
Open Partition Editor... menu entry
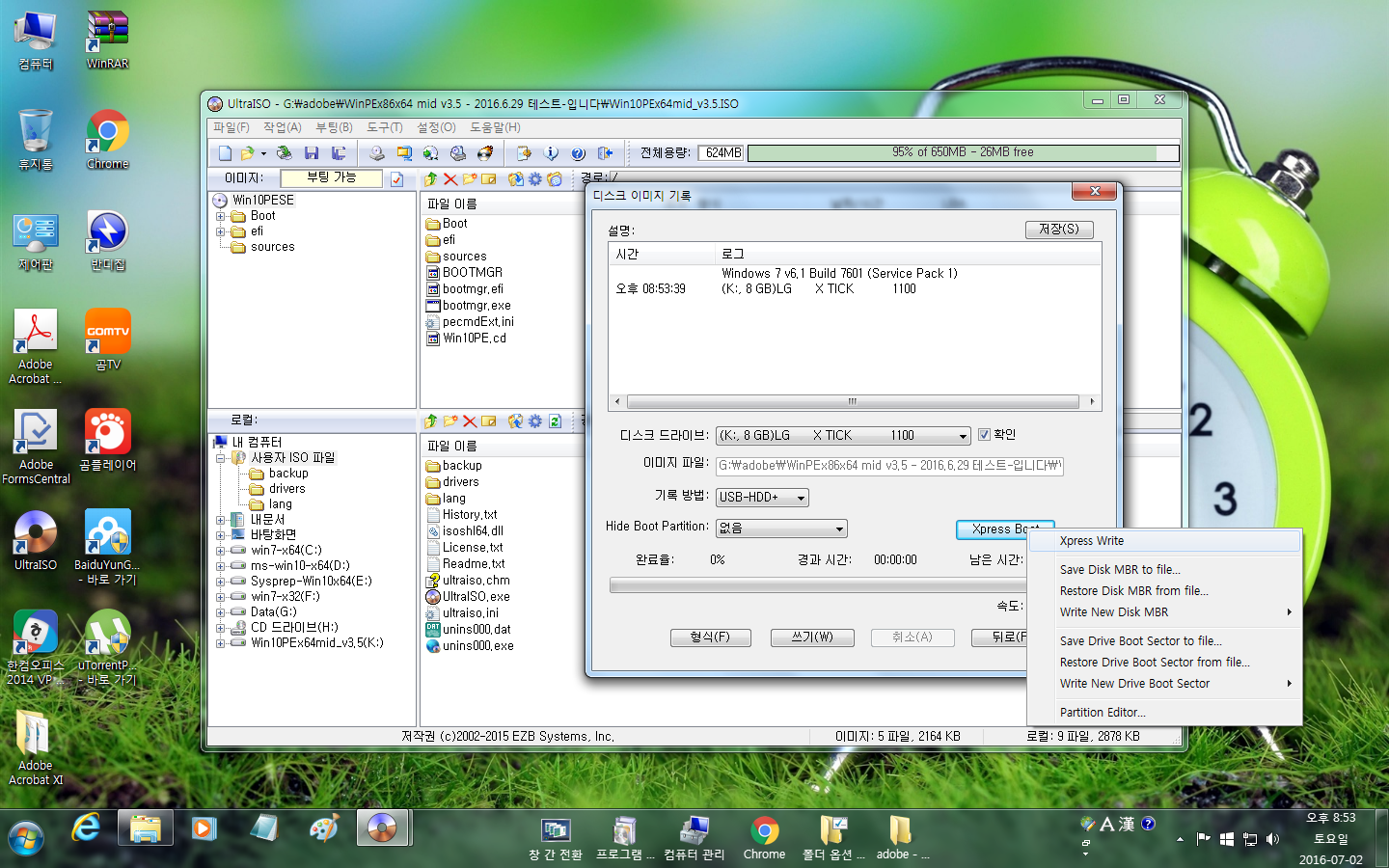(x=1164, y=713)
